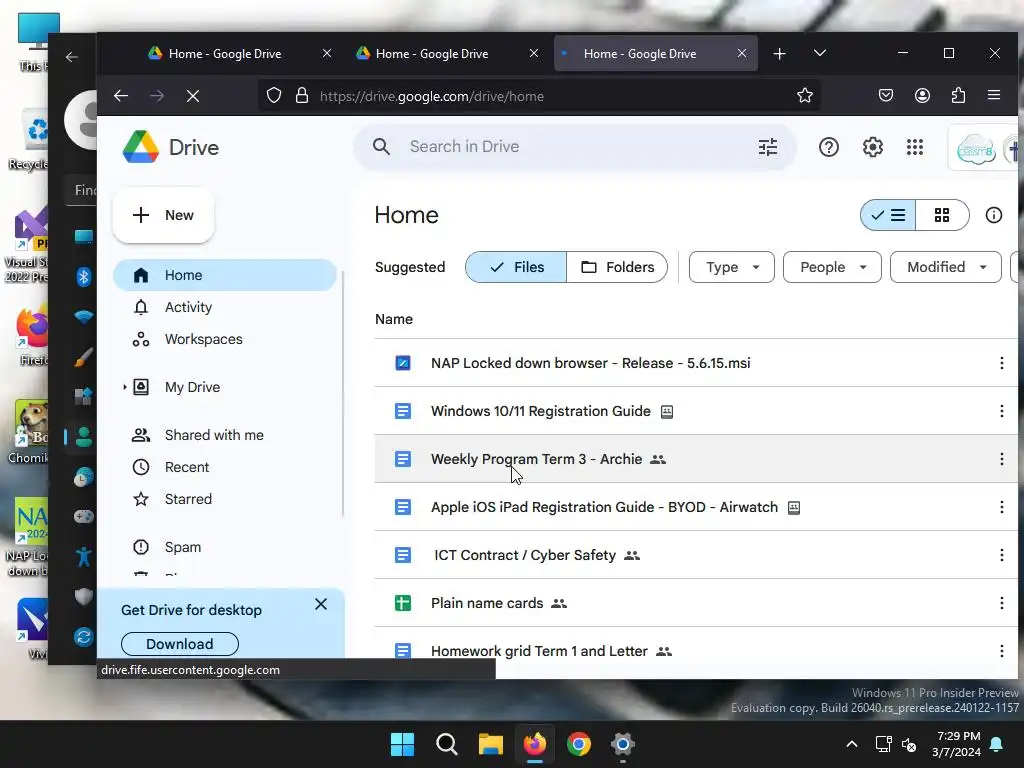Open Drive Settings gear icon
The width and height of the screenshot is (1024, 768).
(x=872, y=147)
